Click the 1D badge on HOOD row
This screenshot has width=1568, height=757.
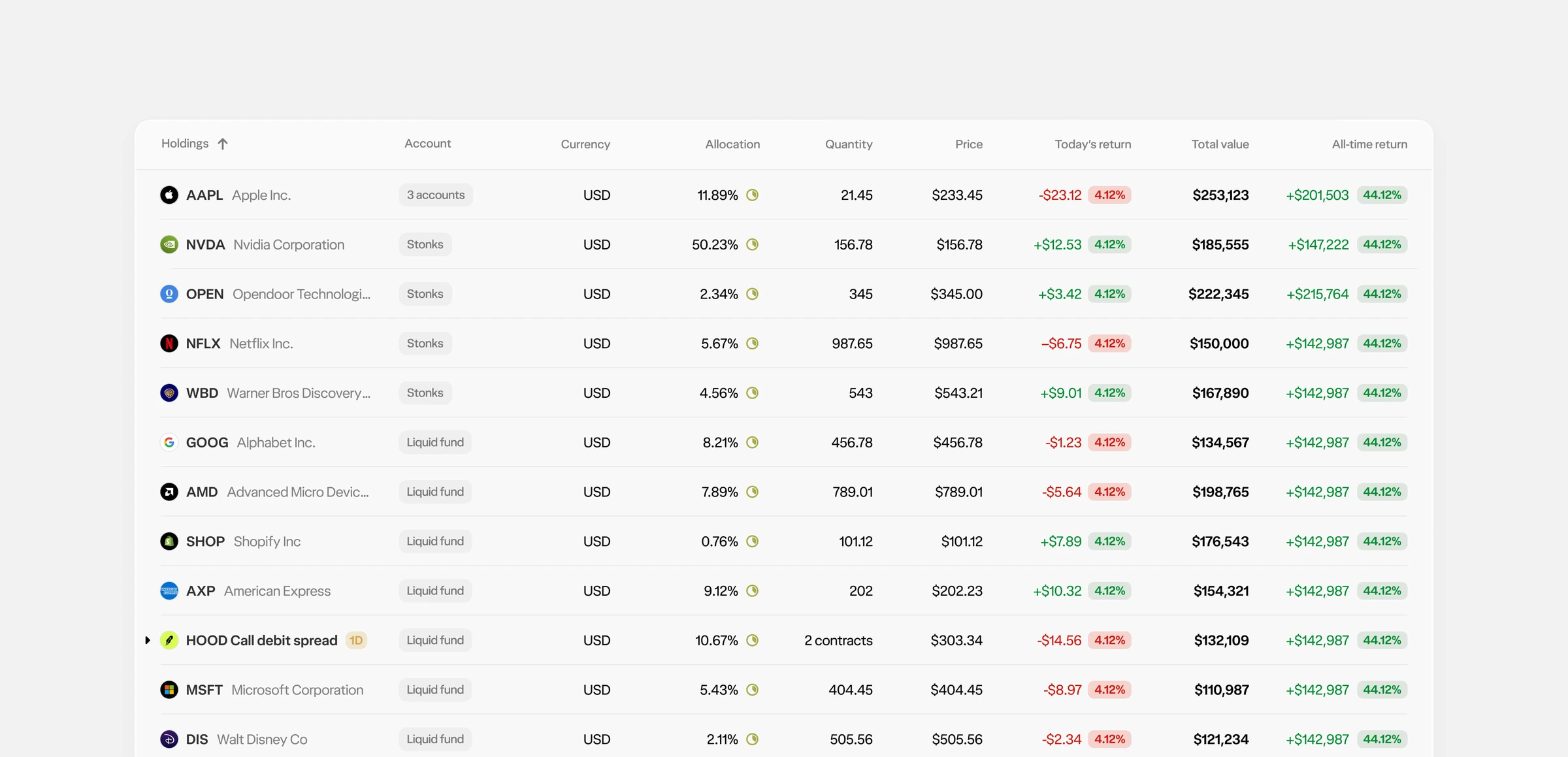[356, 640]
